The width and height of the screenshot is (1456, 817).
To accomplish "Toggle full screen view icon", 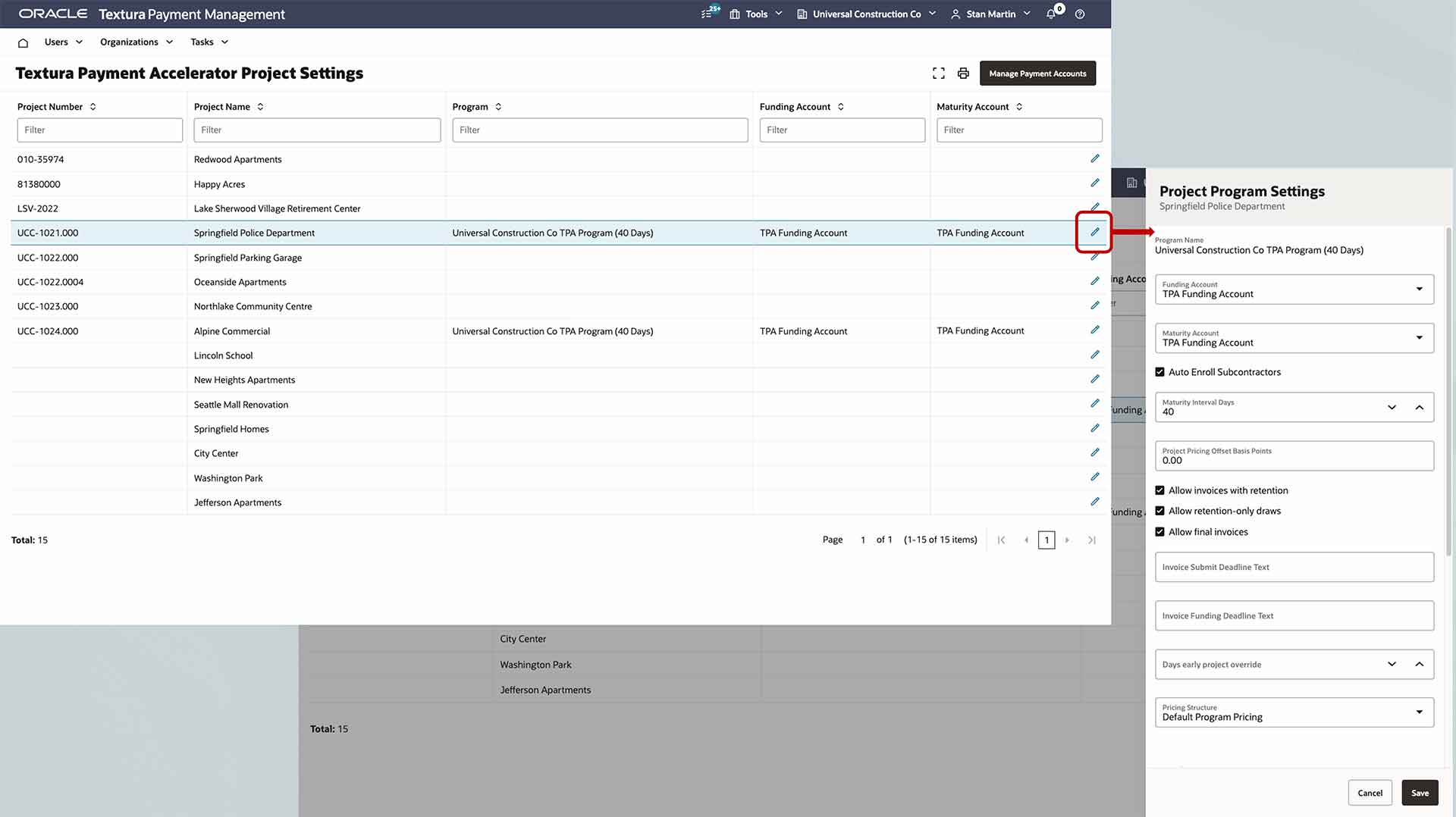I will click(939, 74).
